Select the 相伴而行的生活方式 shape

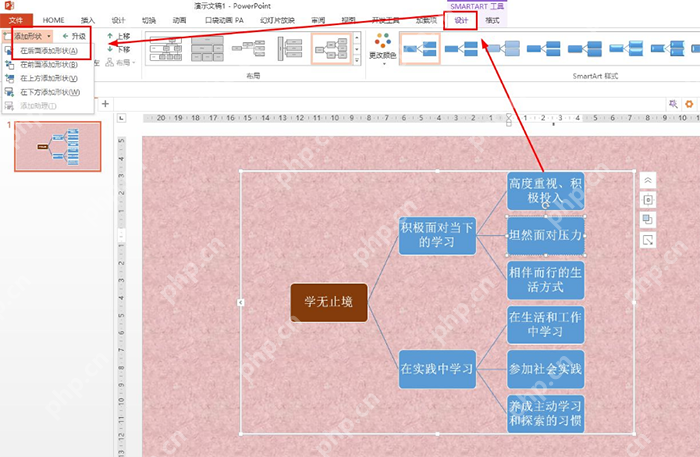546,280
